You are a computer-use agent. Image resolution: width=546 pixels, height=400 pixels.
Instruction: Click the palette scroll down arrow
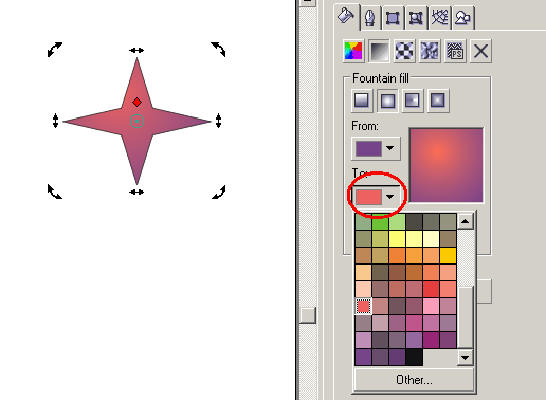tap(465, 358)
